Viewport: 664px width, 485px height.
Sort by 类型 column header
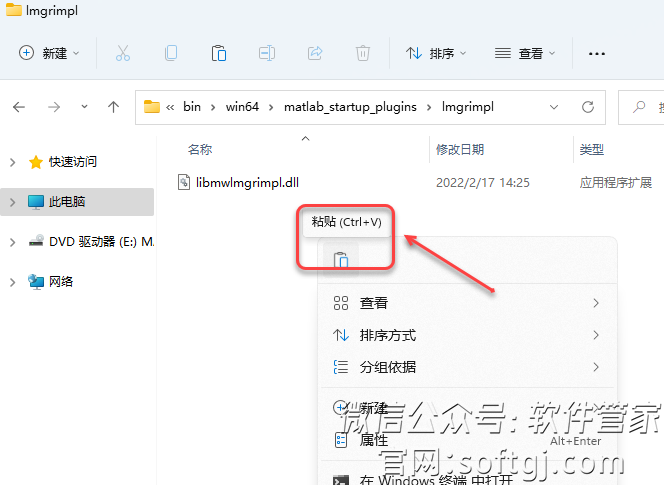592,150
